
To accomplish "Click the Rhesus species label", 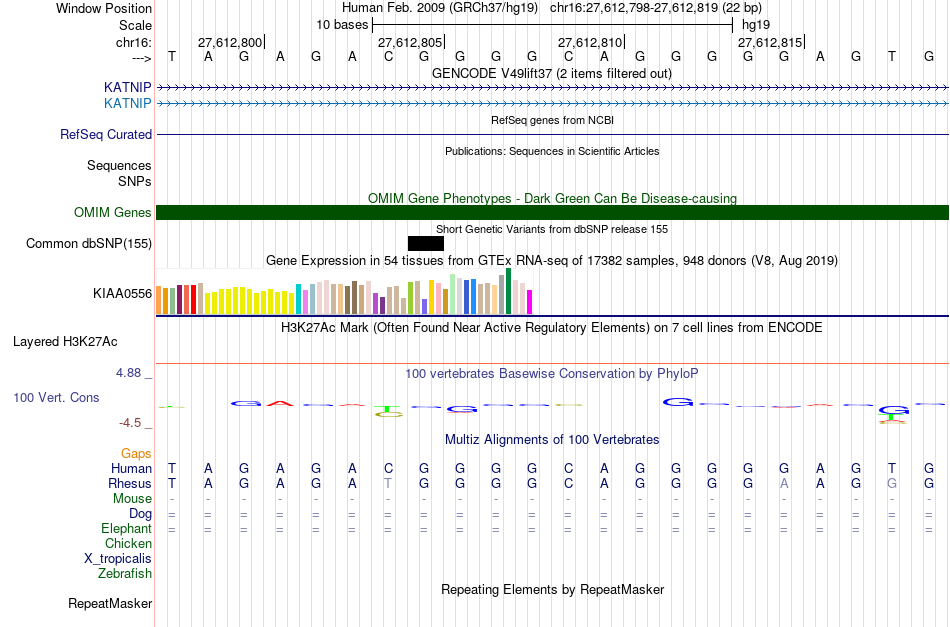I will click(130, 483).
